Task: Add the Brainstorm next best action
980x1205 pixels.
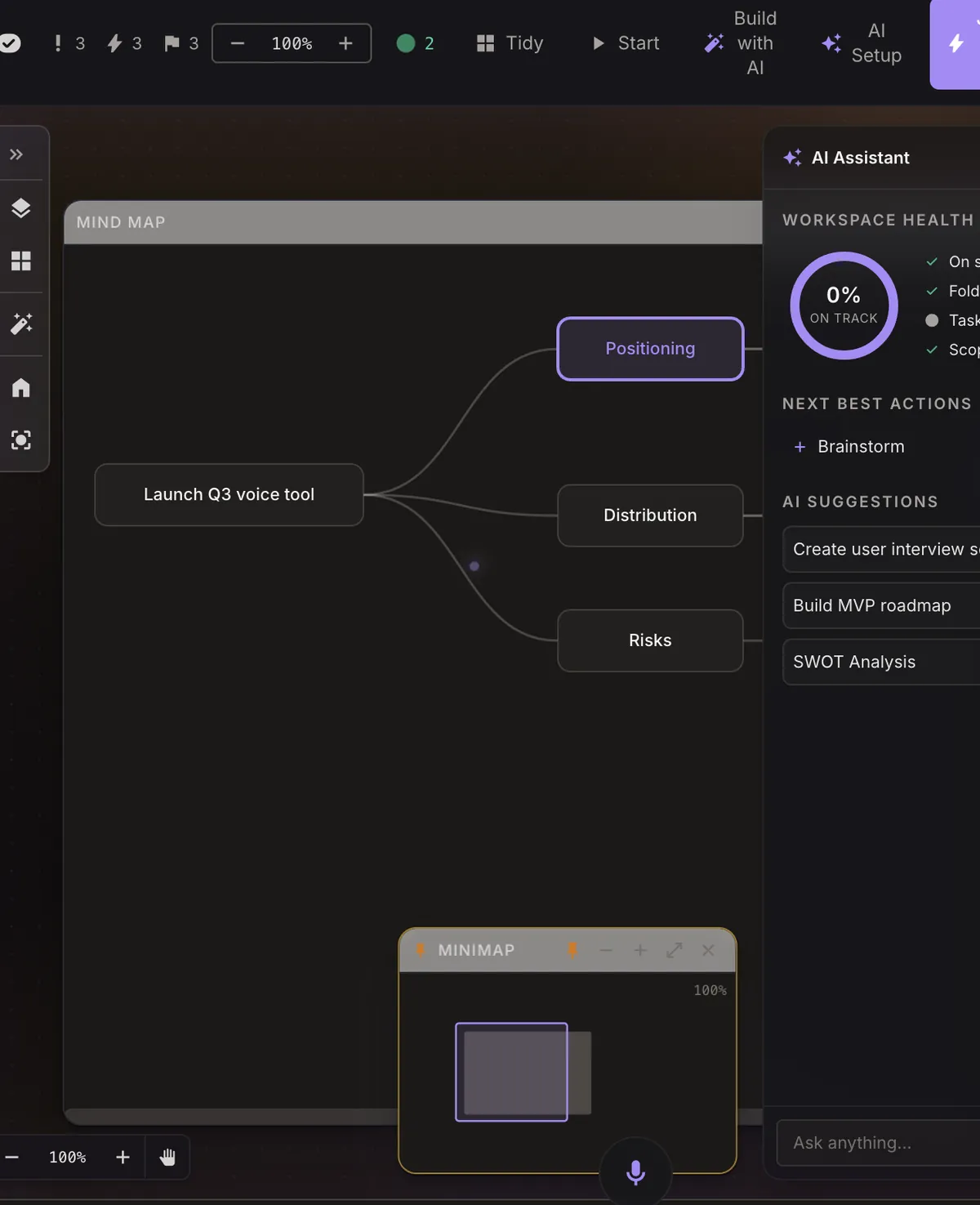Action: point(849,447)
